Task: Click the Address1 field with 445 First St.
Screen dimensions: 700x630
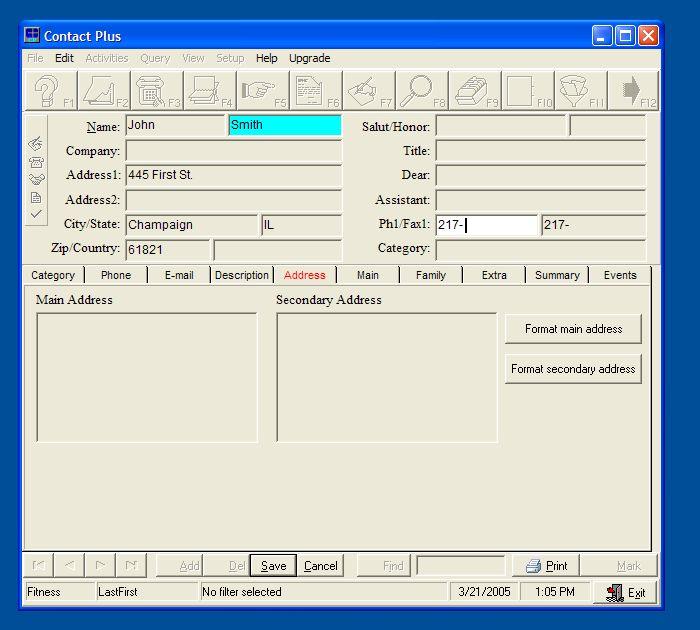Action: [x=233, y=175]
